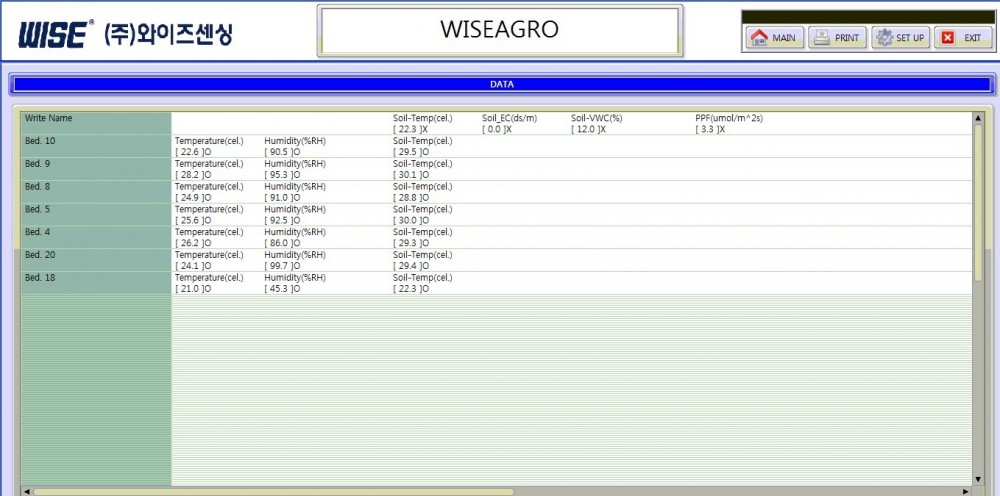The height and width of the screenshot is (496, 1000).
Task: Click the PRINT printer icon
Action: (x=823, y=38)
